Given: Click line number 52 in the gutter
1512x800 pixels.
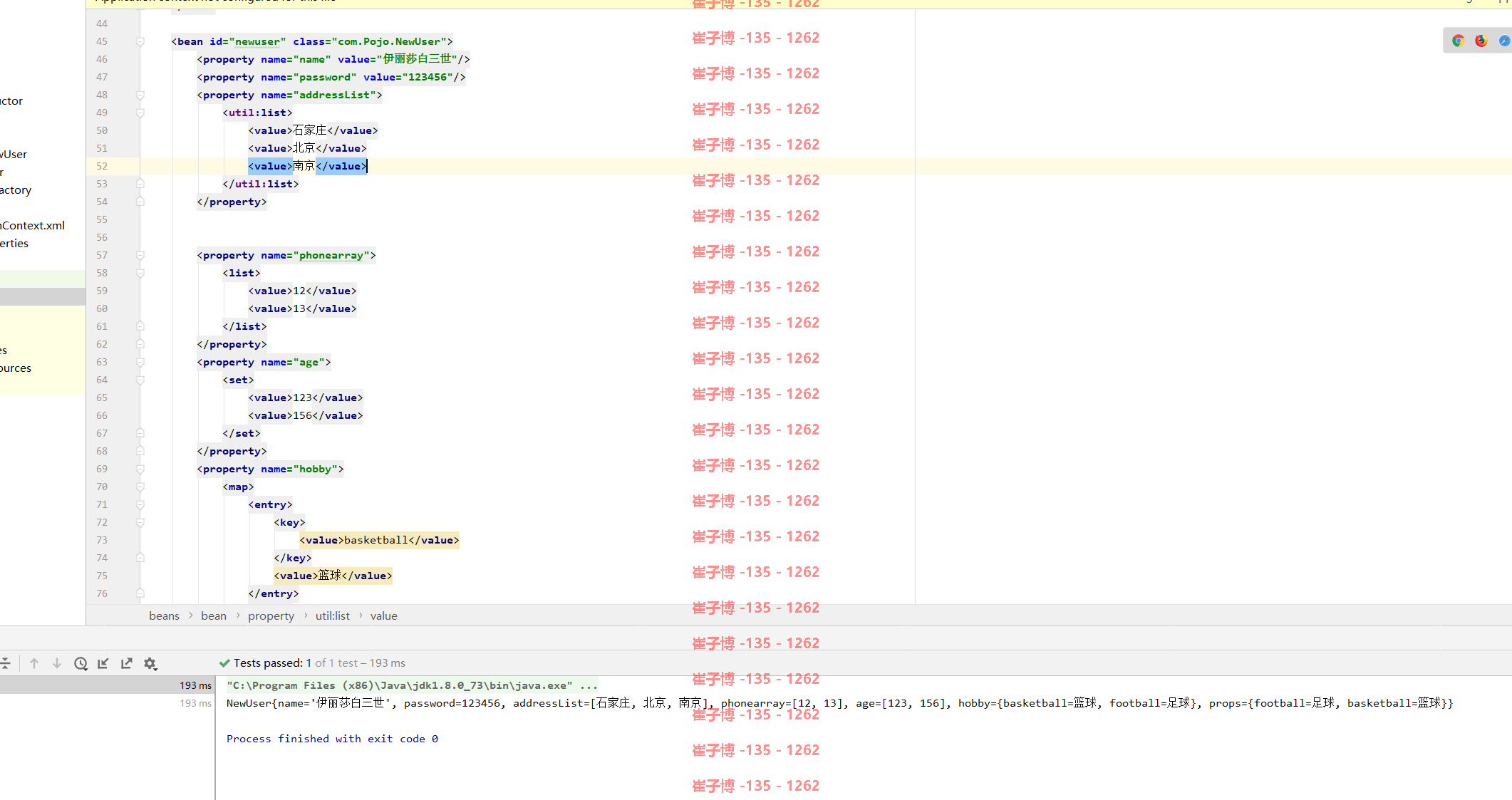Looking at the screenshot, I should 102,166.
